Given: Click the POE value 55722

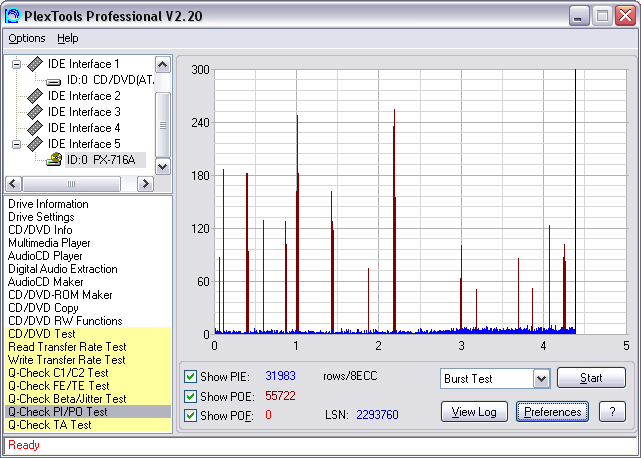Looking at the screenshot, I should [x=280, y=396].
